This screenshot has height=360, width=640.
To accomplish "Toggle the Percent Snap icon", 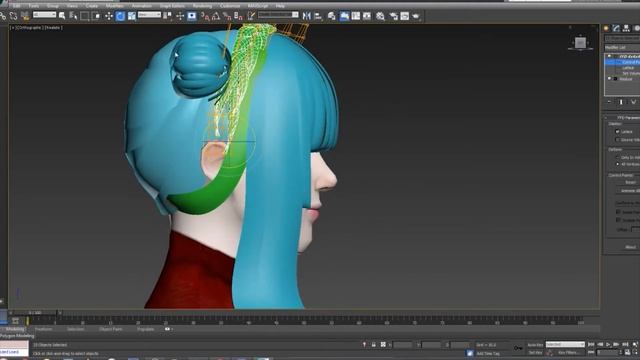I will (227, 16).
